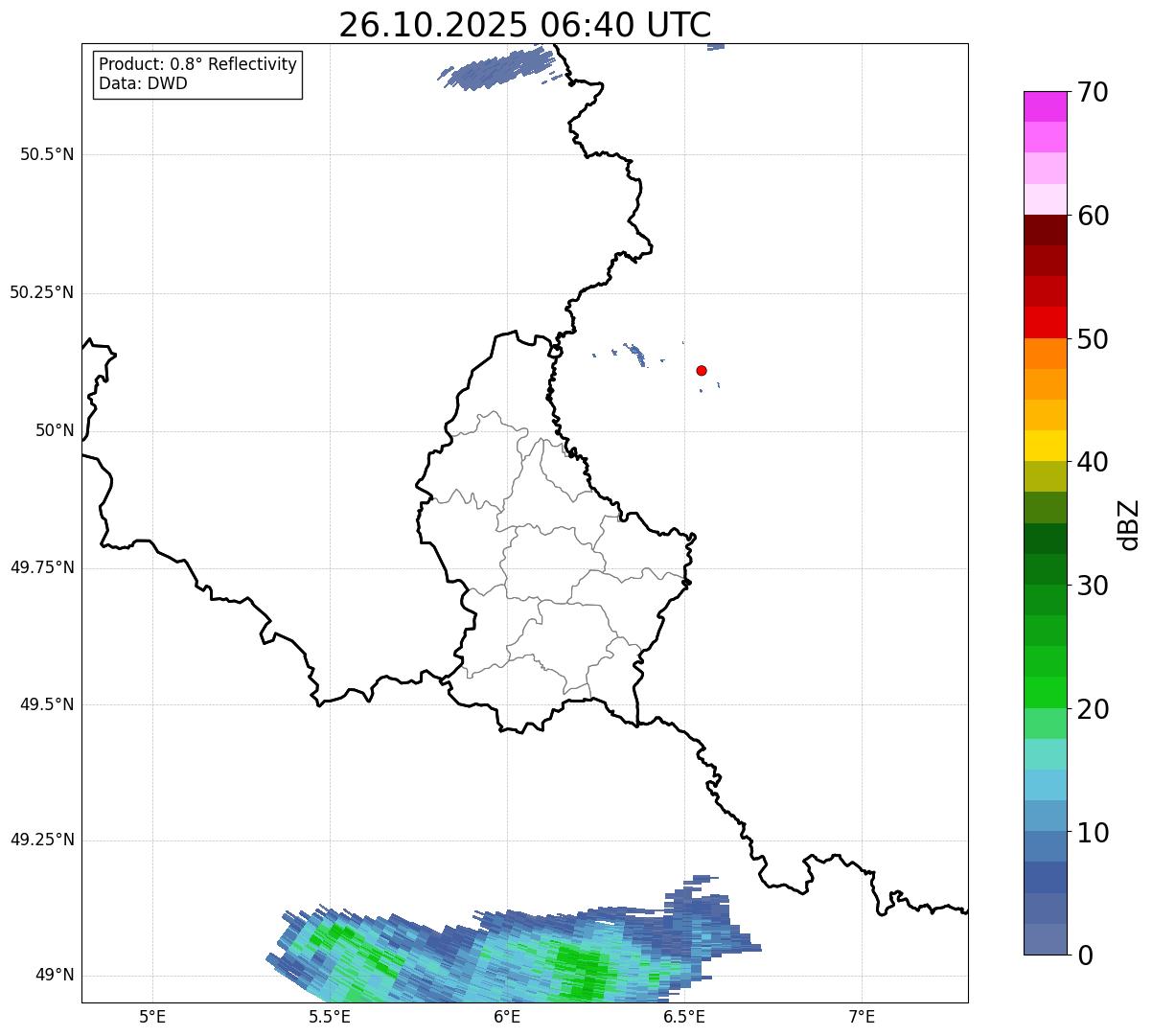Click the colorbar tick label 60
1152x1036 pixels.
[1093, 216]
